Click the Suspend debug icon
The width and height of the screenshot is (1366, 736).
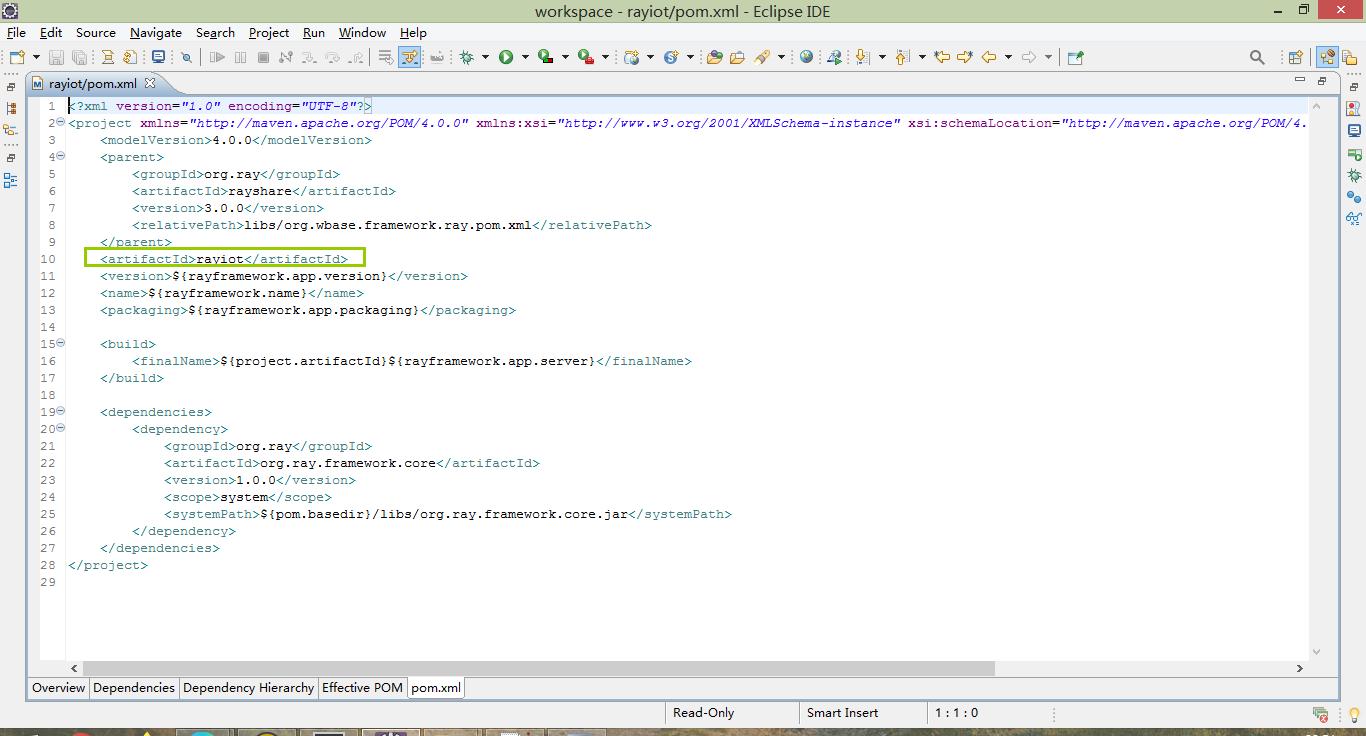click(x=240, y=57)
